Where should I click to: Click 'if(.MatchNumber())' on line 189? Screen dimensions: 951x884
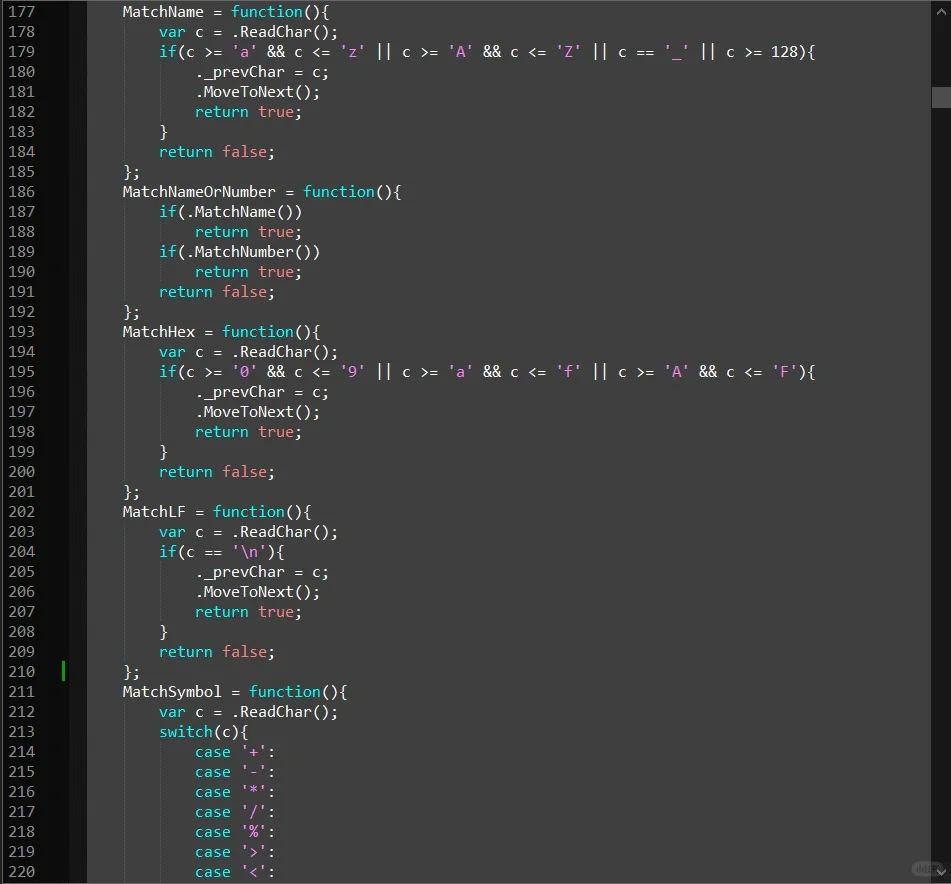click(239, 252)
